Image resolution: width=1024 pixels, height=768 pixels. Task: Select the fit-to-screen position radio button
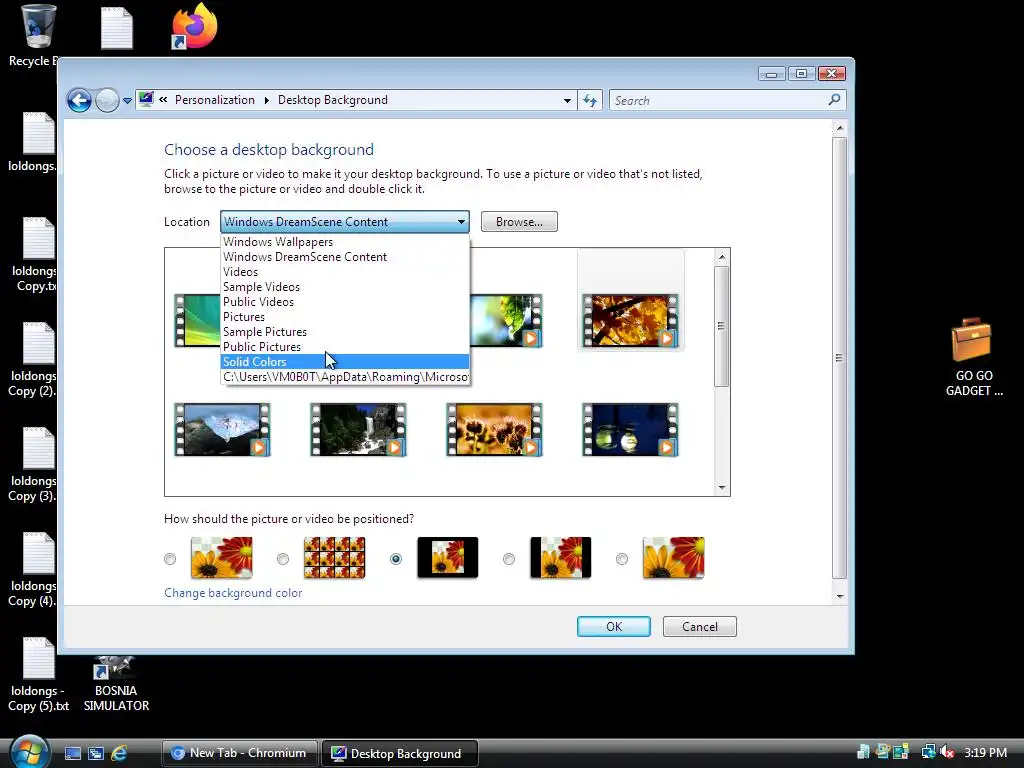click(x=170, y=559)
